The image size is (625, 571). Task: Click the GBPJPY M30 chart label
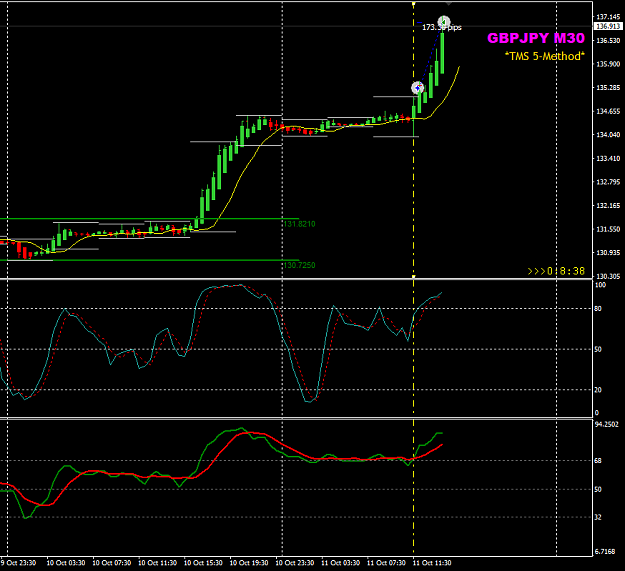point(536,38)
